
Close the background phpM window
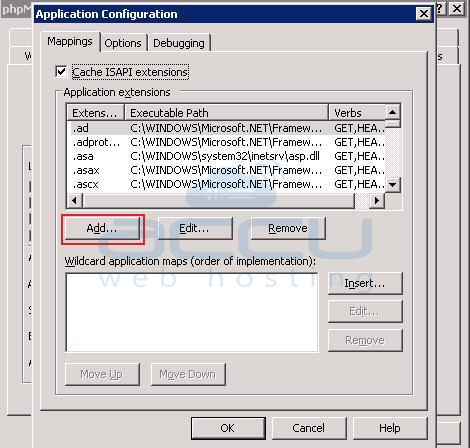click(457, 9)
